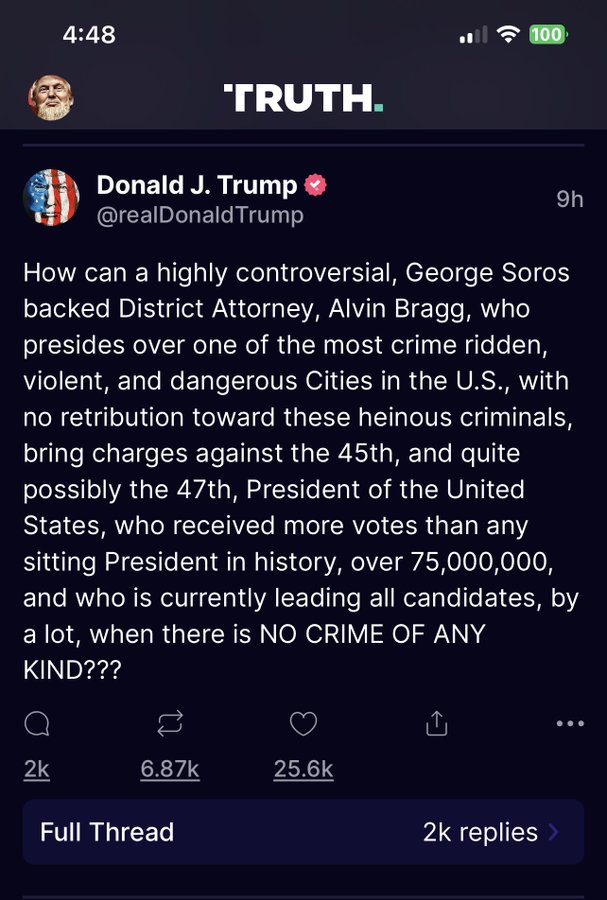Image resolution: width=607 pixels, height=900 pixels.
Task: Open profile avatar in top header
Action: (x=50, y=97)
